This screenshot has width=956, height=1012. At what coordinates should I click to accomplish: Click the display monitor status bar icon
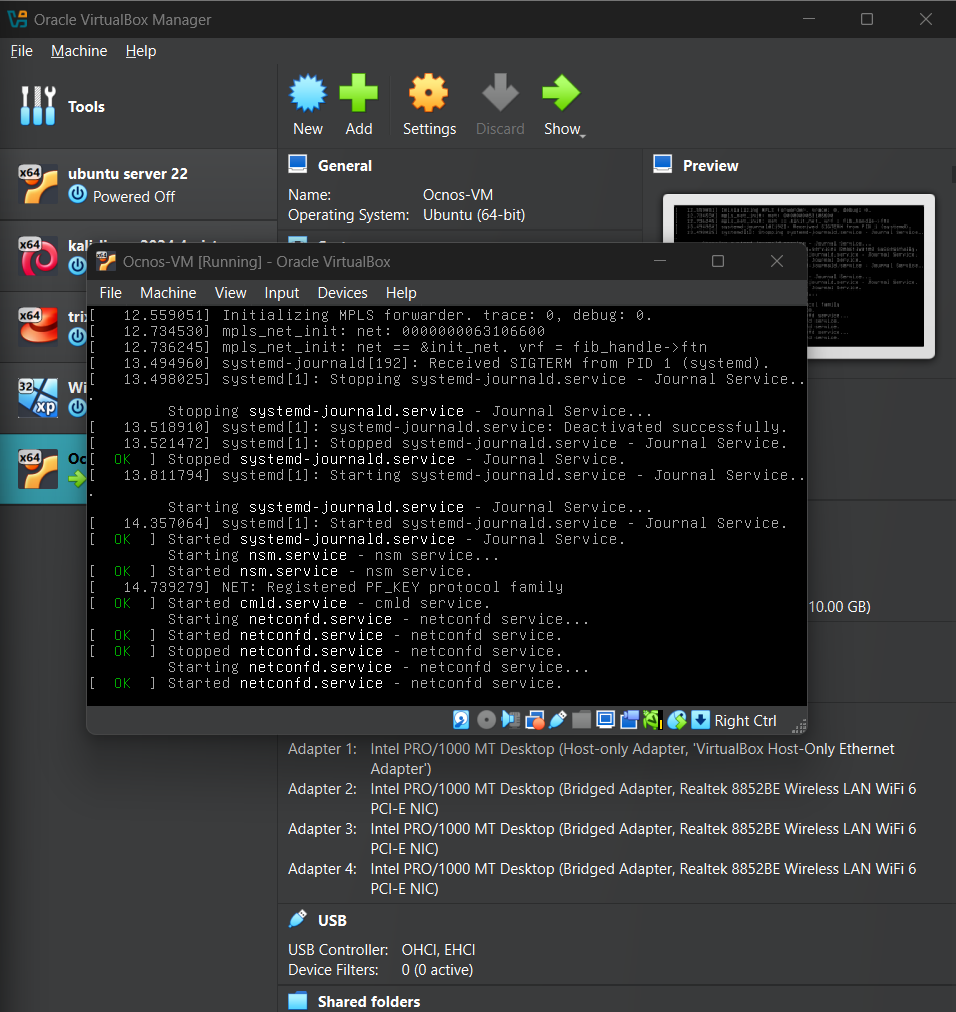point(605,720)
